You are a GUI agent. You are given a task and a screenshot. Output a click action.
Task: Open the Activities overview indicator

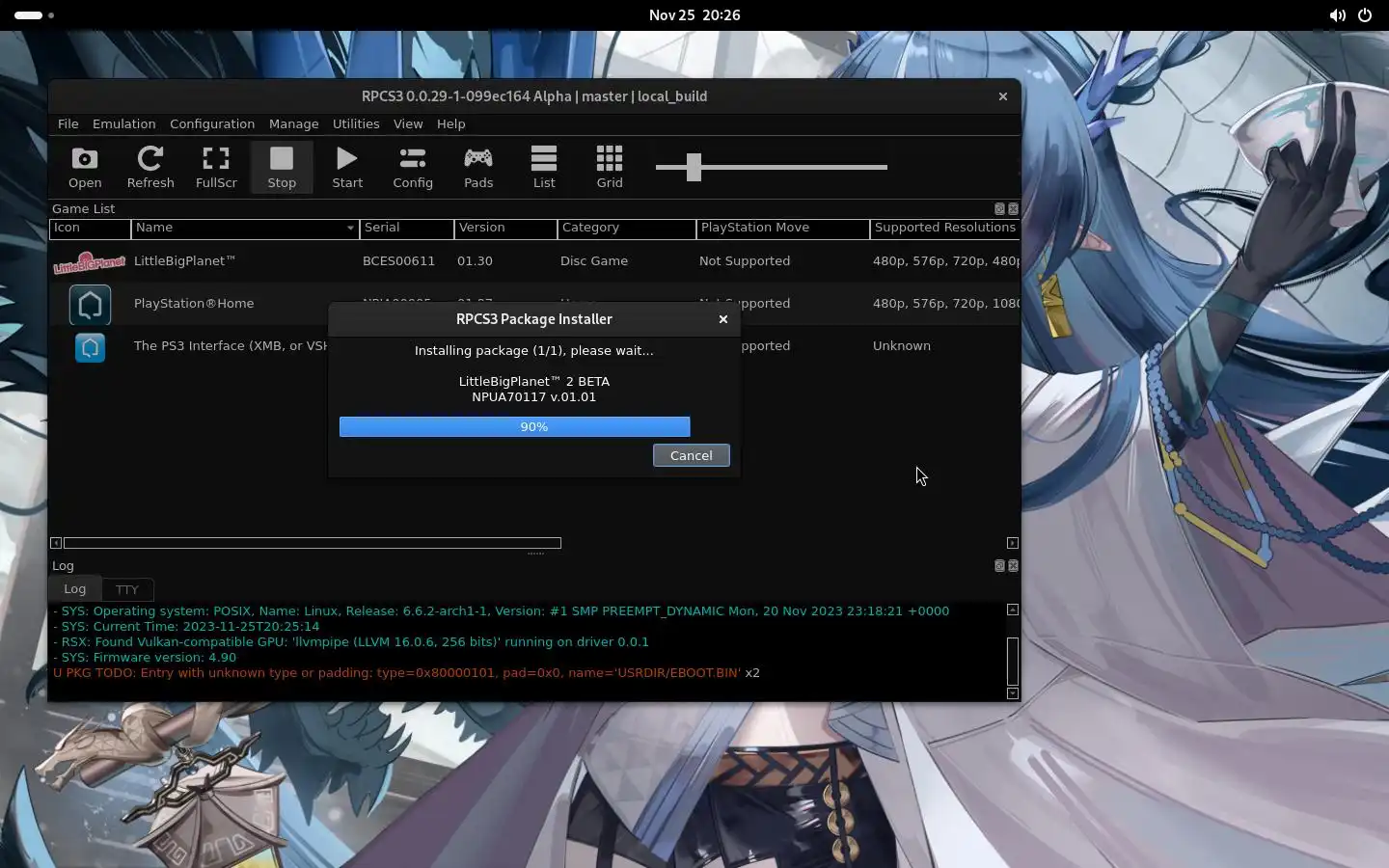click(34, 15)
